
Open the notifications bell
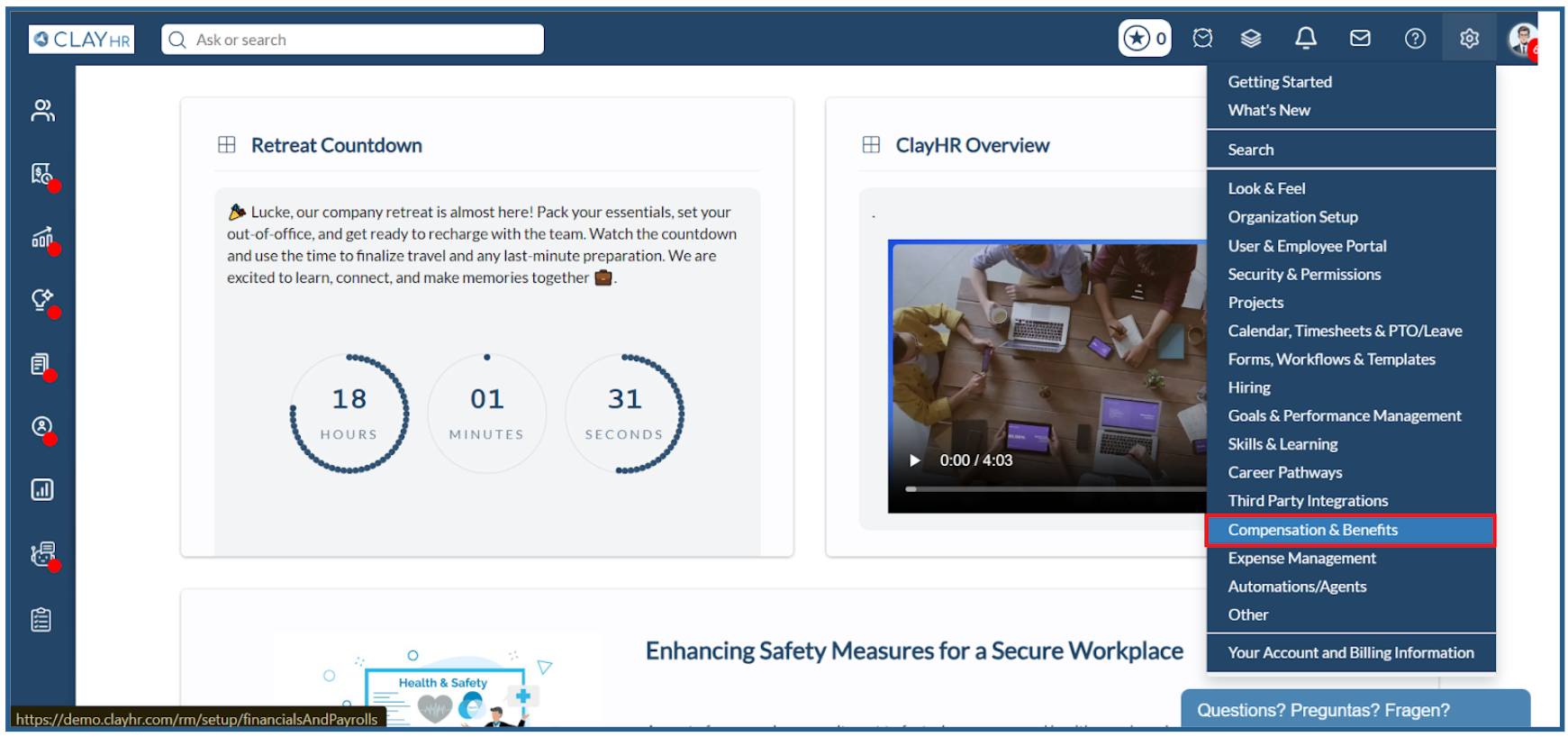1306,38
